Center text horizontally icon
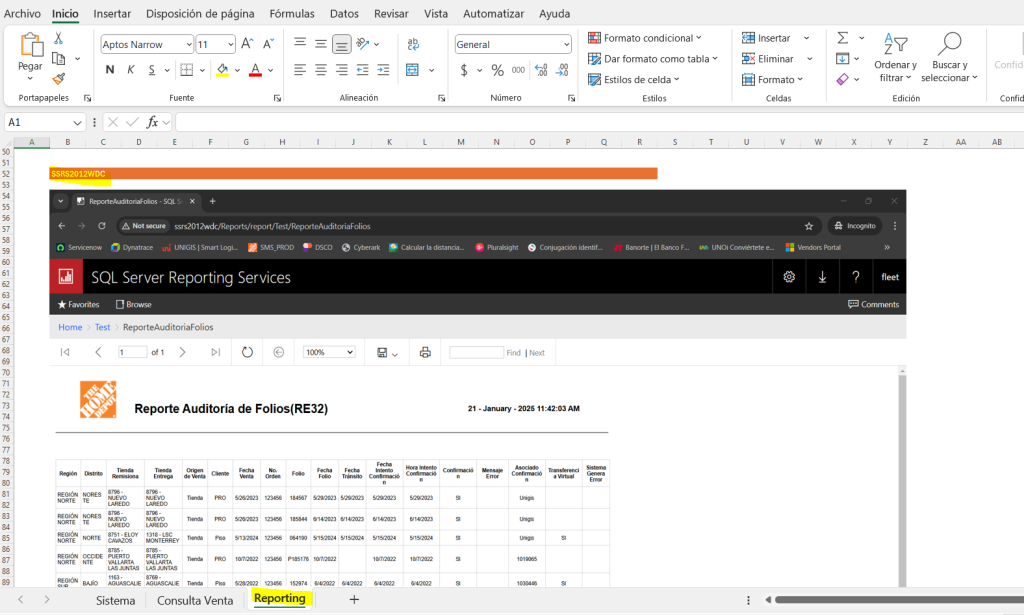 point(321,70)
